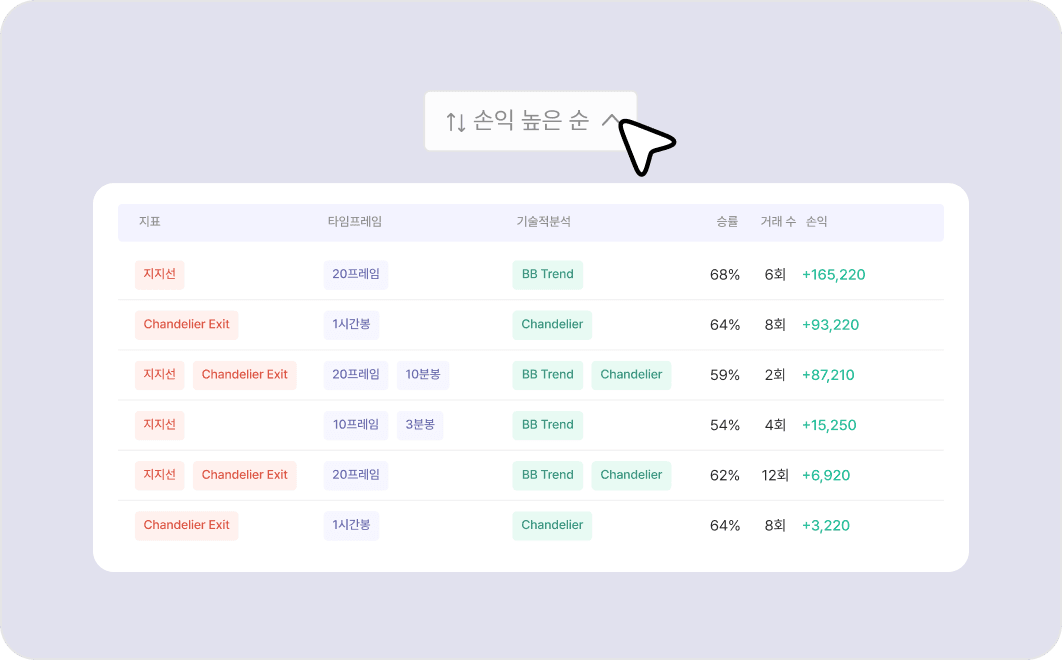Select 1시간봉 tag in the +3,220 row
Viewport: 1062px width, 660px height.
pyautogui.click(x=351, y=525)
